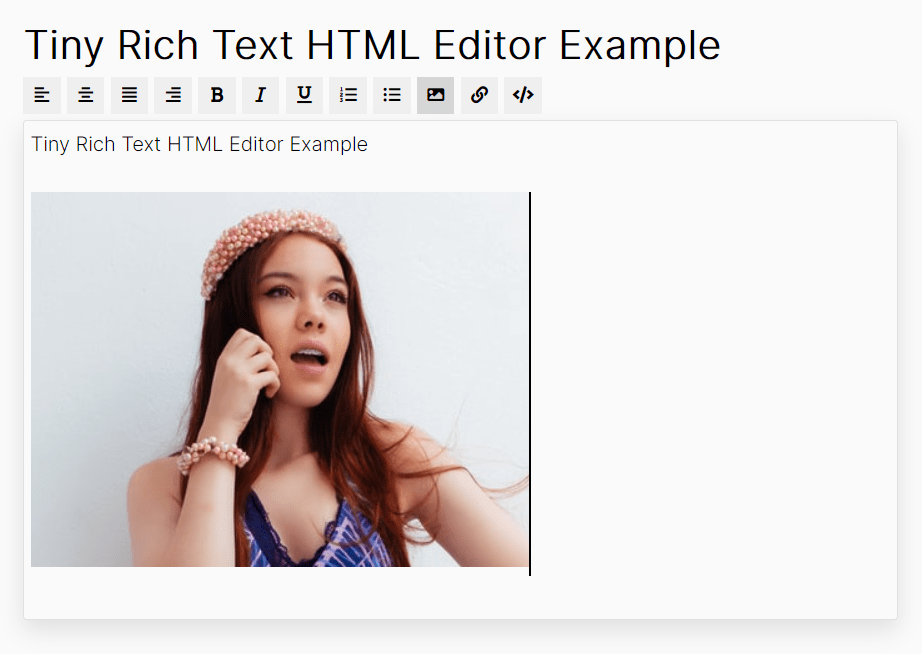Apply numbered list formatting
Image resolution: width=922 pixels, height=654 pixels.
click(348, 95)
